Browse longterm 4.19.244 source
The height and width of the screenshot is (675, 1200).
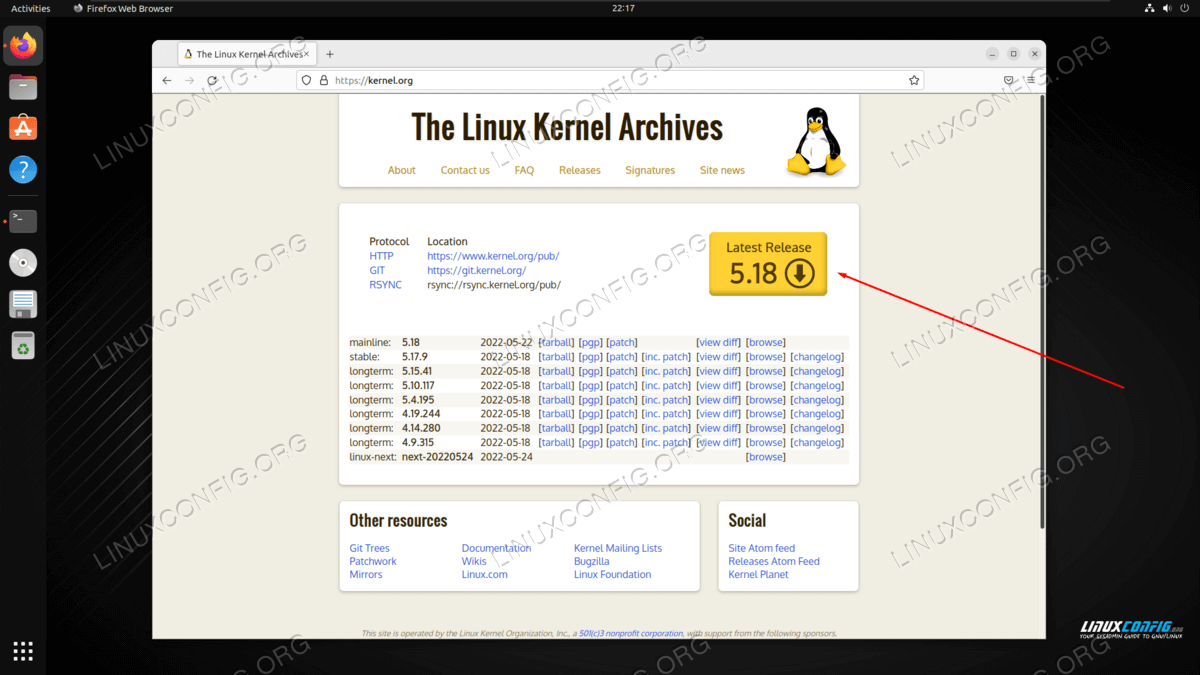766,414
